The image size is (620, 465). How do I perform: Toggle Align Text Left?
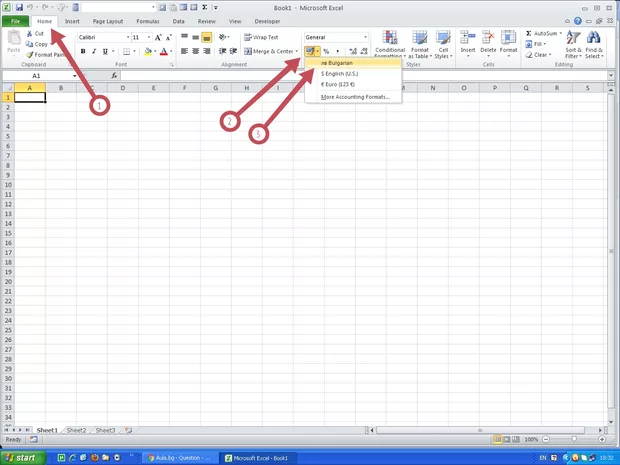(x=184, y=51)
